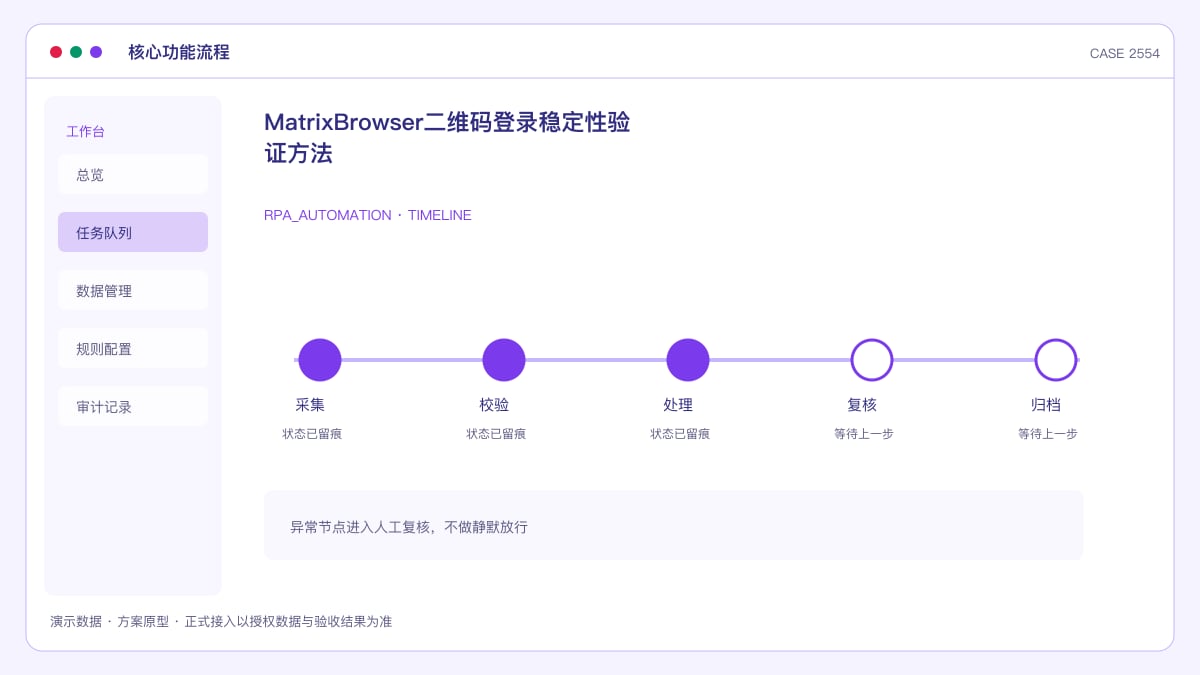Click the 采集 timeline node circle
This screenshot has height=675, width=1200.
(320, 360)
